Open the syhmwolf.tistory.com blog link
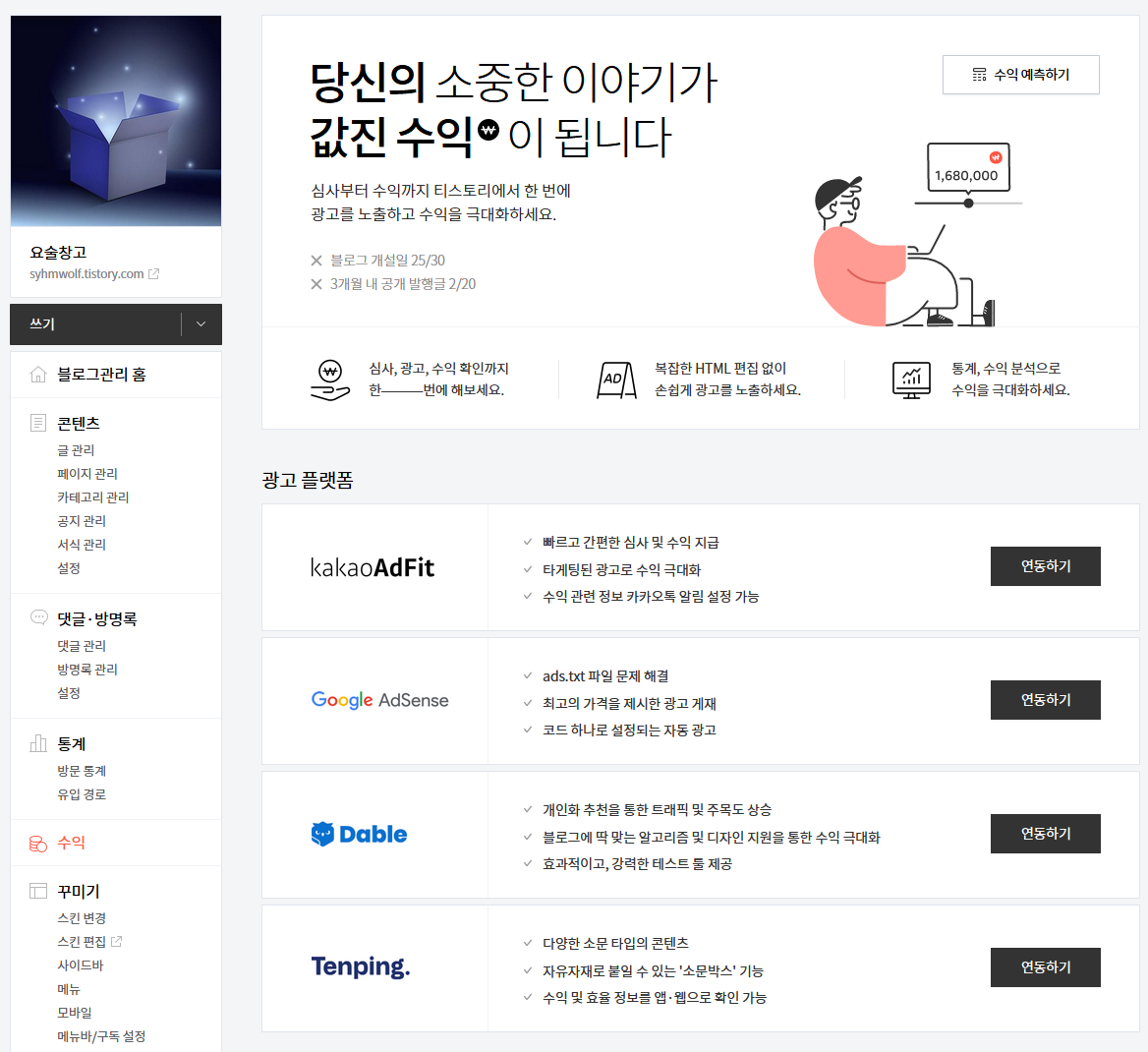1148x1052 pixels. tap(86, 274)
